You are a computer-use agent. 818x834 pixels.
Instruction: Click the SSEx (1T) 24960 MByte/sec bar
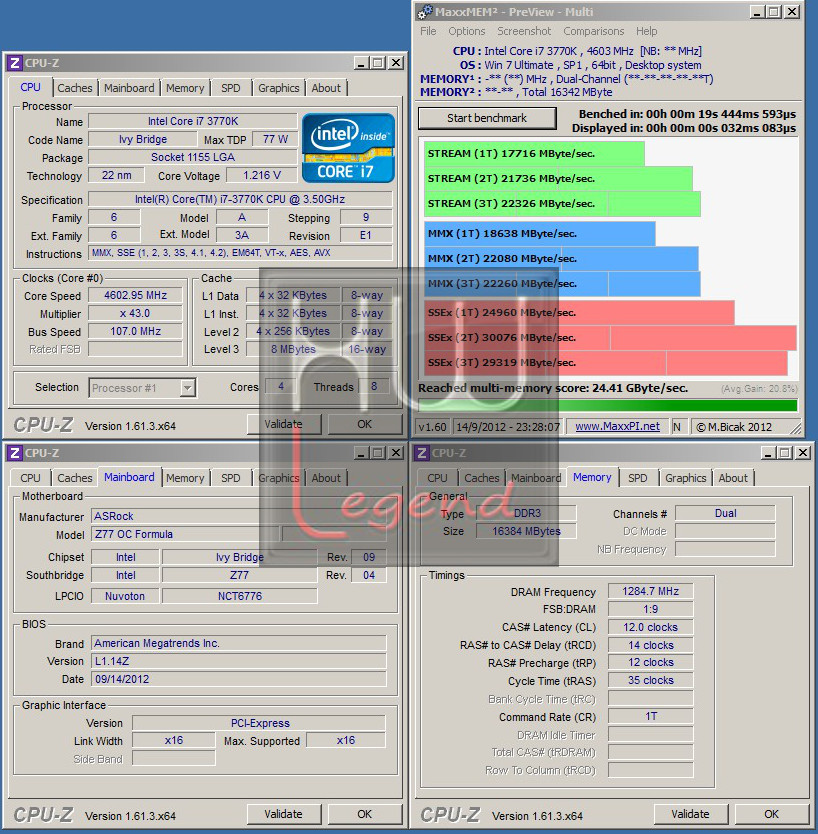coord(579,312)
